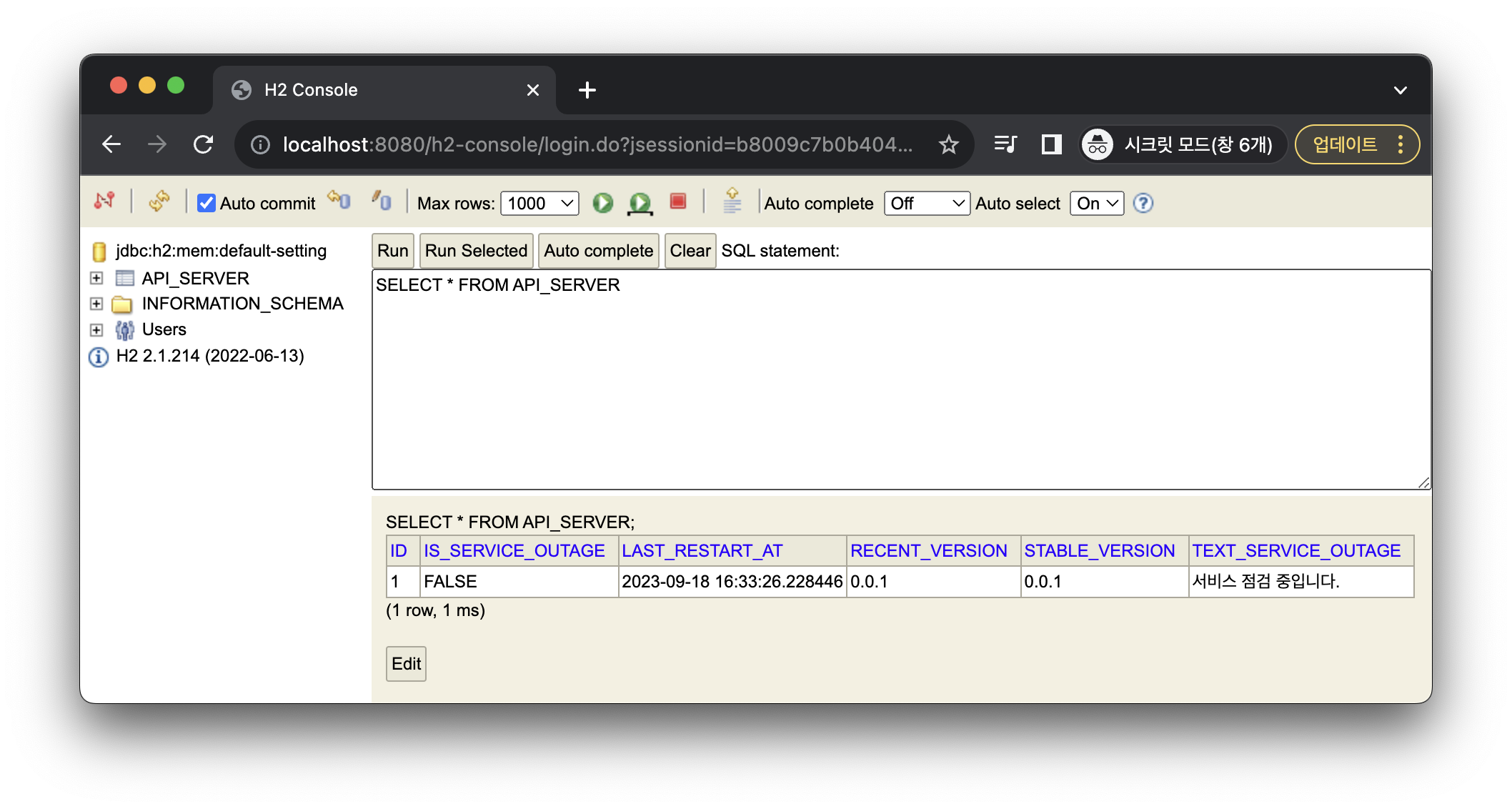
Task: Click the Refresh icon in H2 toolbar
Action: pos(159,202)
